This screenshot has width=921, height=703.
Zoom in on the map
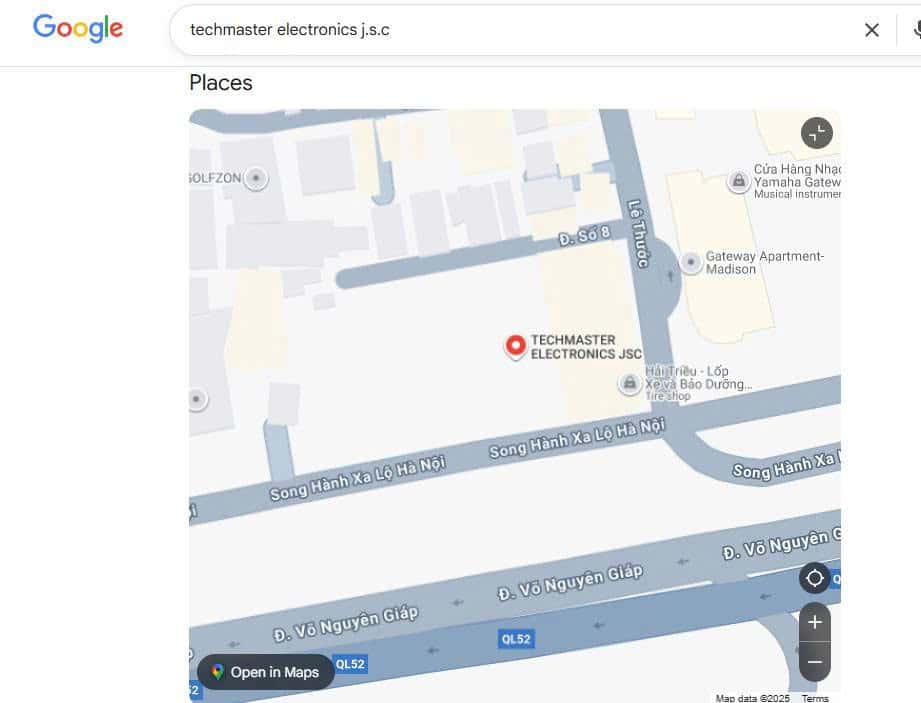pyautogui.click(x=815, y=622)
